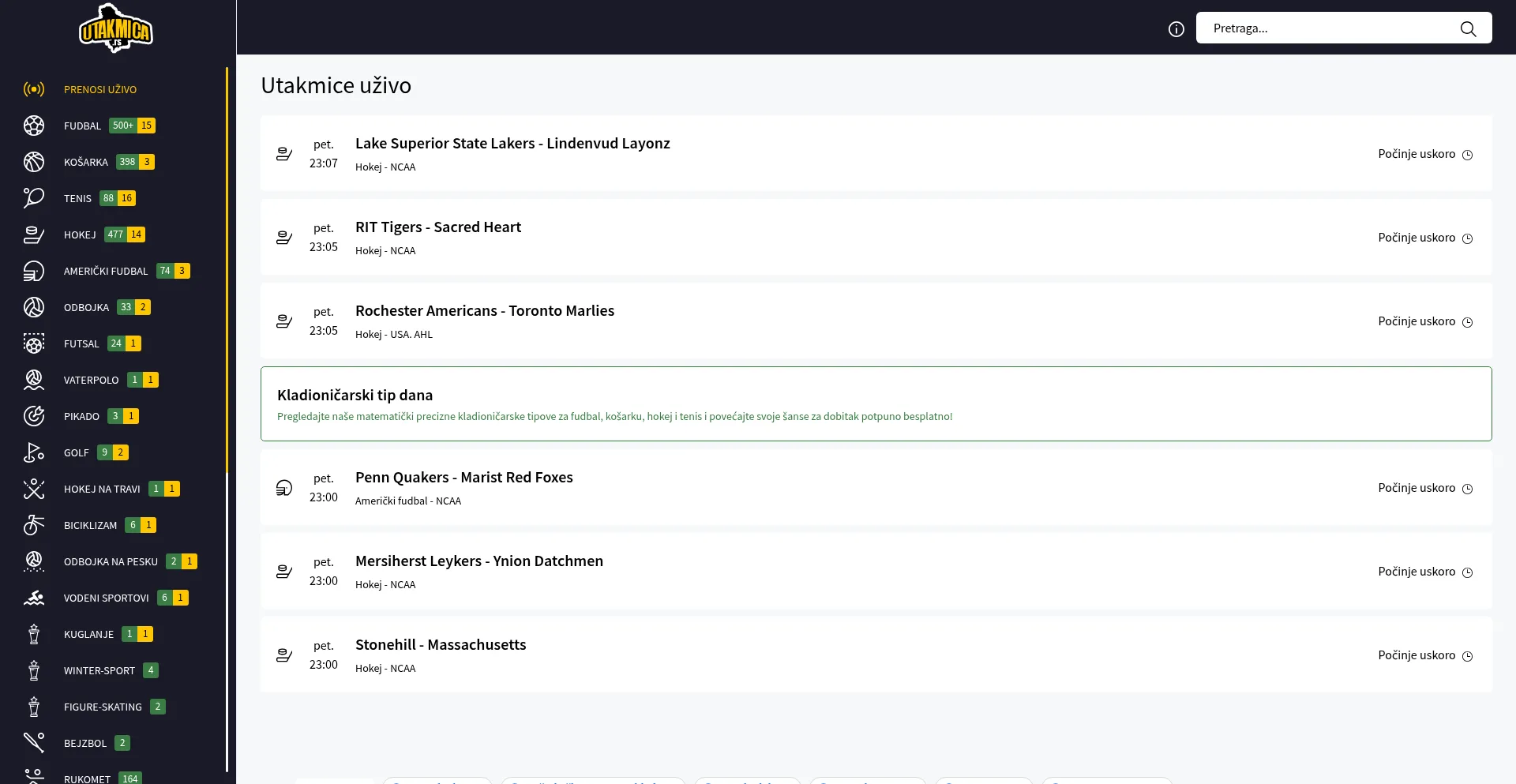Viewport: 1516px width, 784px height.
Task: Click the magnifier search icon
Action: pyautogui.click(x=1467, y=29)
